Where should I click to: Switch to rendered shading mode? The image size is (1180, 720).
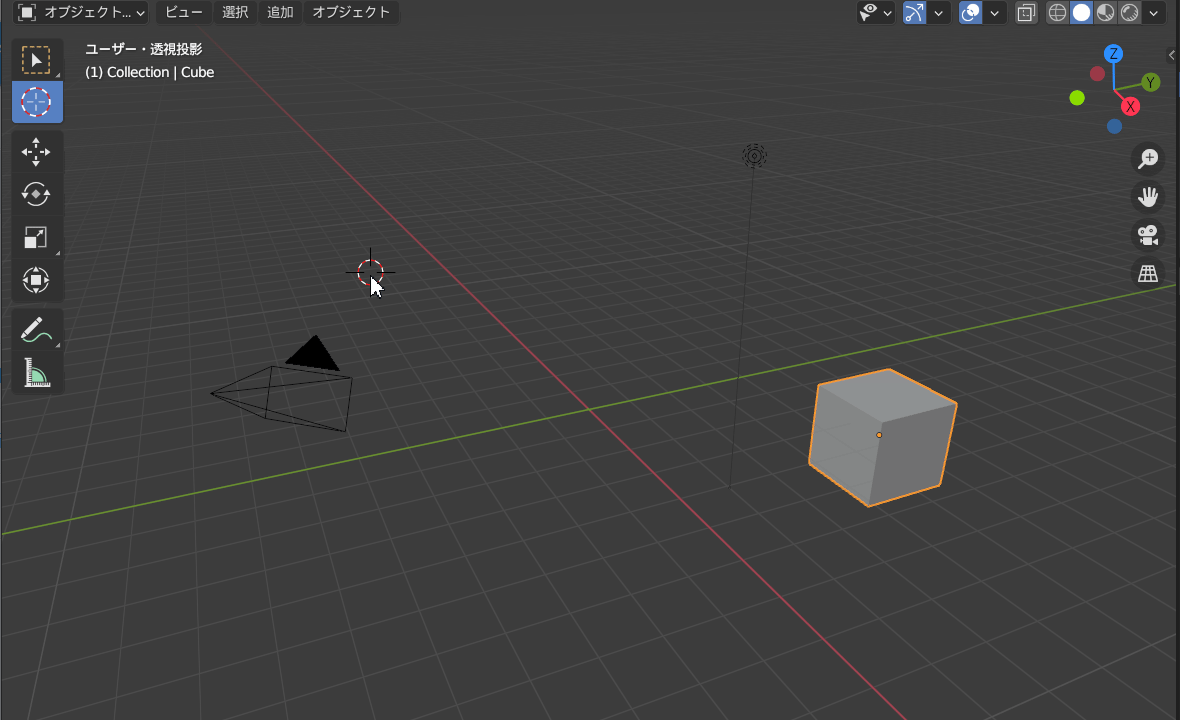tap(1130, 13)
